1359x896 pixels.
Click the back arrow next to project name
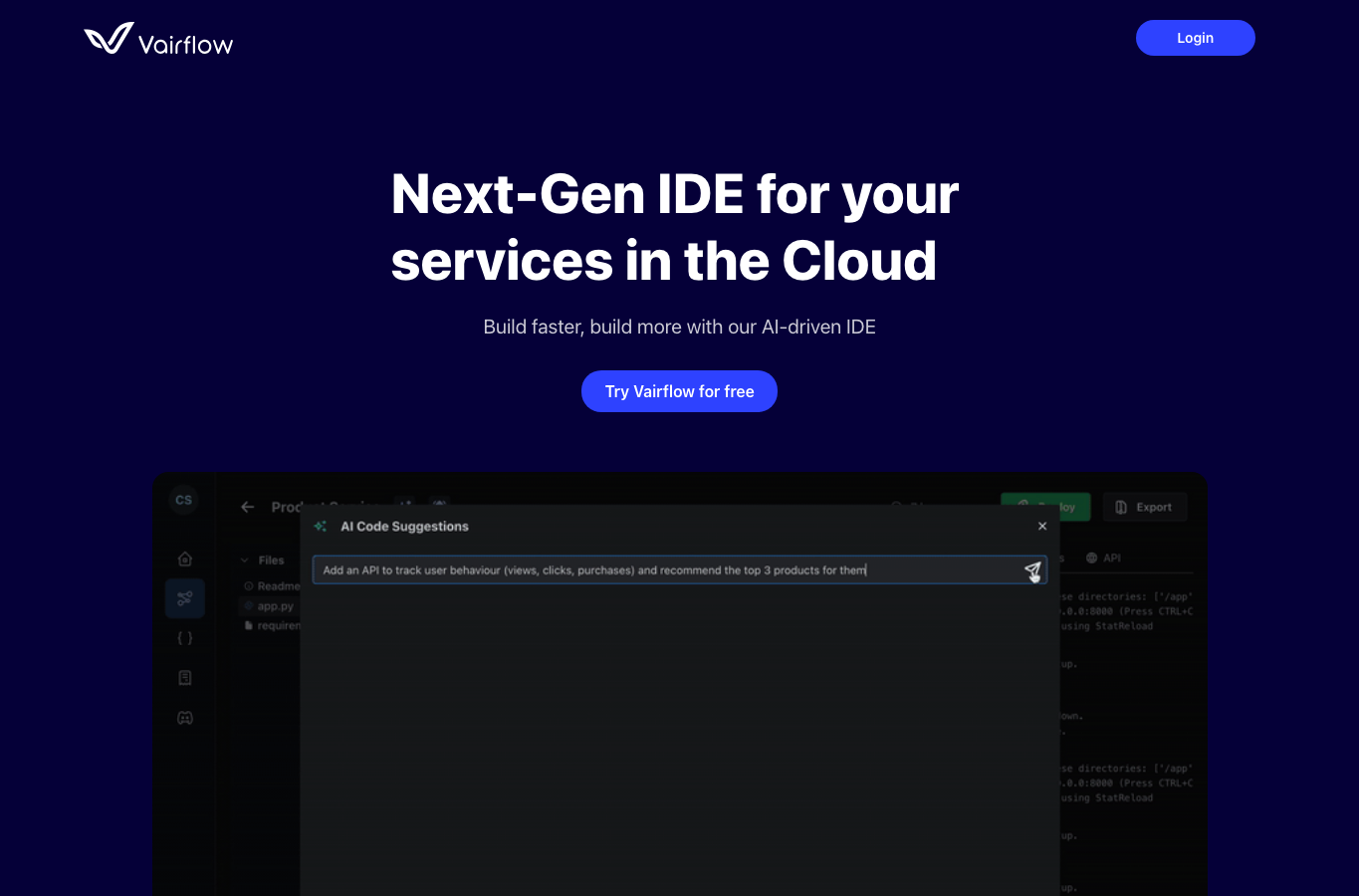click(248, 507)
